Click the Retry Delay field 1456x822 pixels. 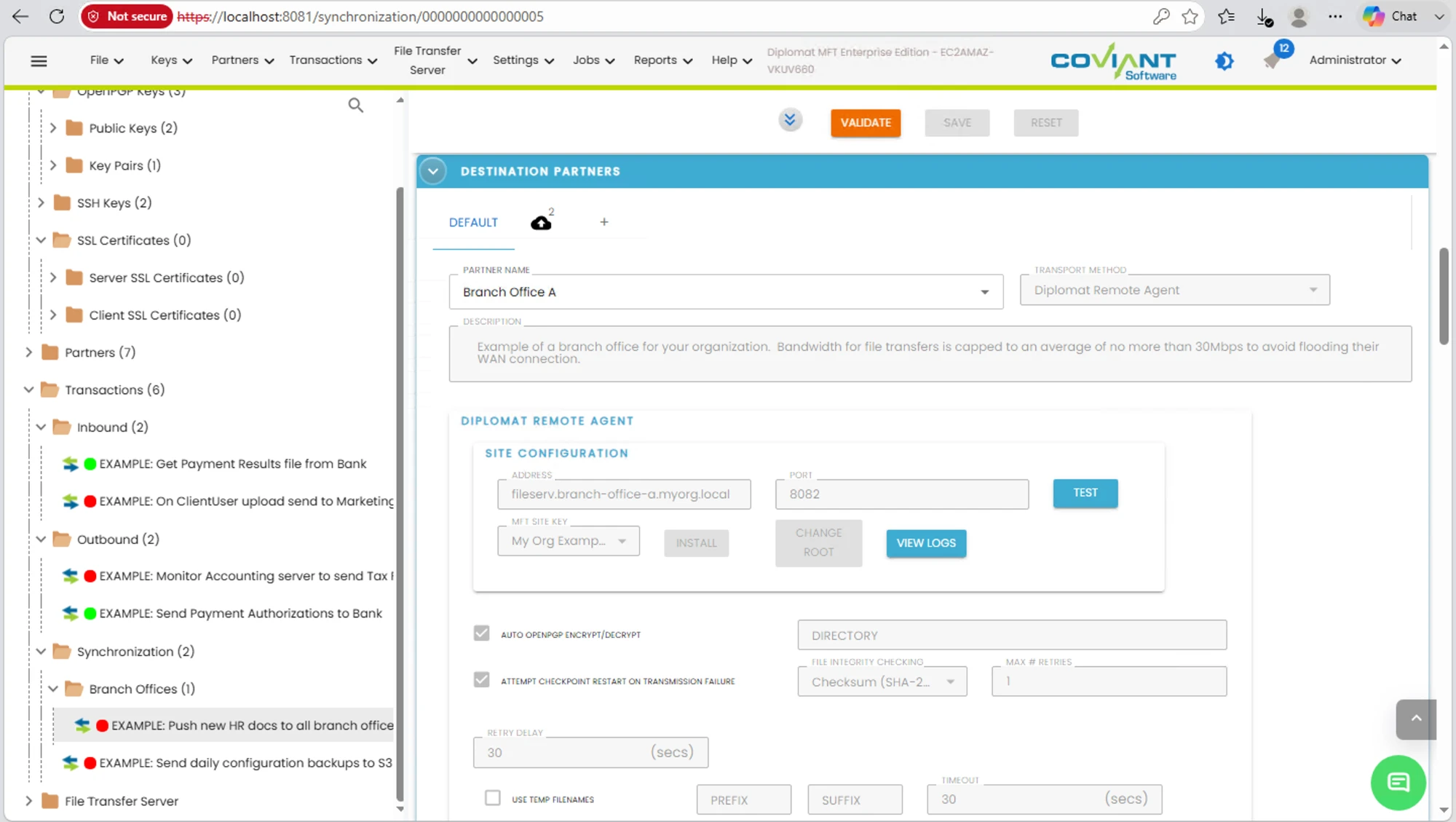click(590, 753)
